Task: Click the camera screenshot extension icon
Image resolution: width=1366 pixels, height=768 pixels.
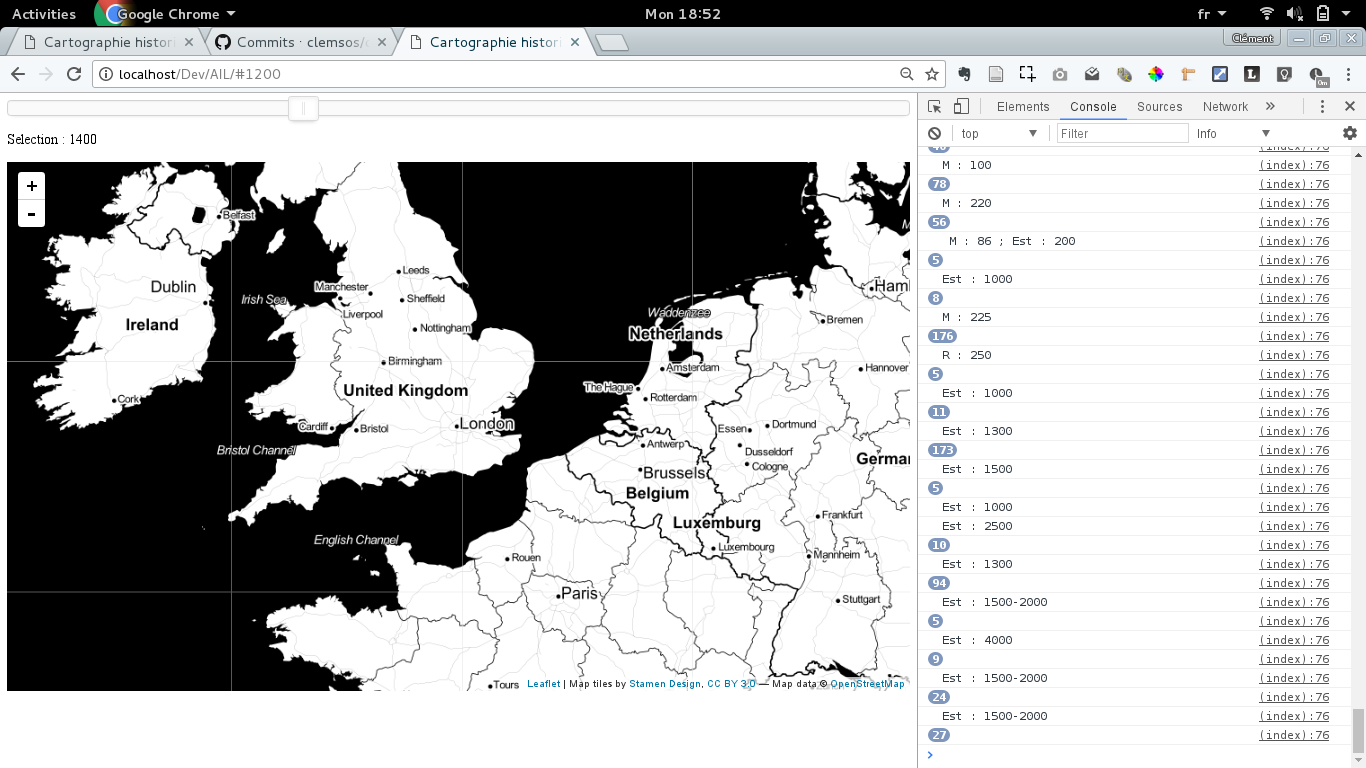Action: click(1059, 74)
